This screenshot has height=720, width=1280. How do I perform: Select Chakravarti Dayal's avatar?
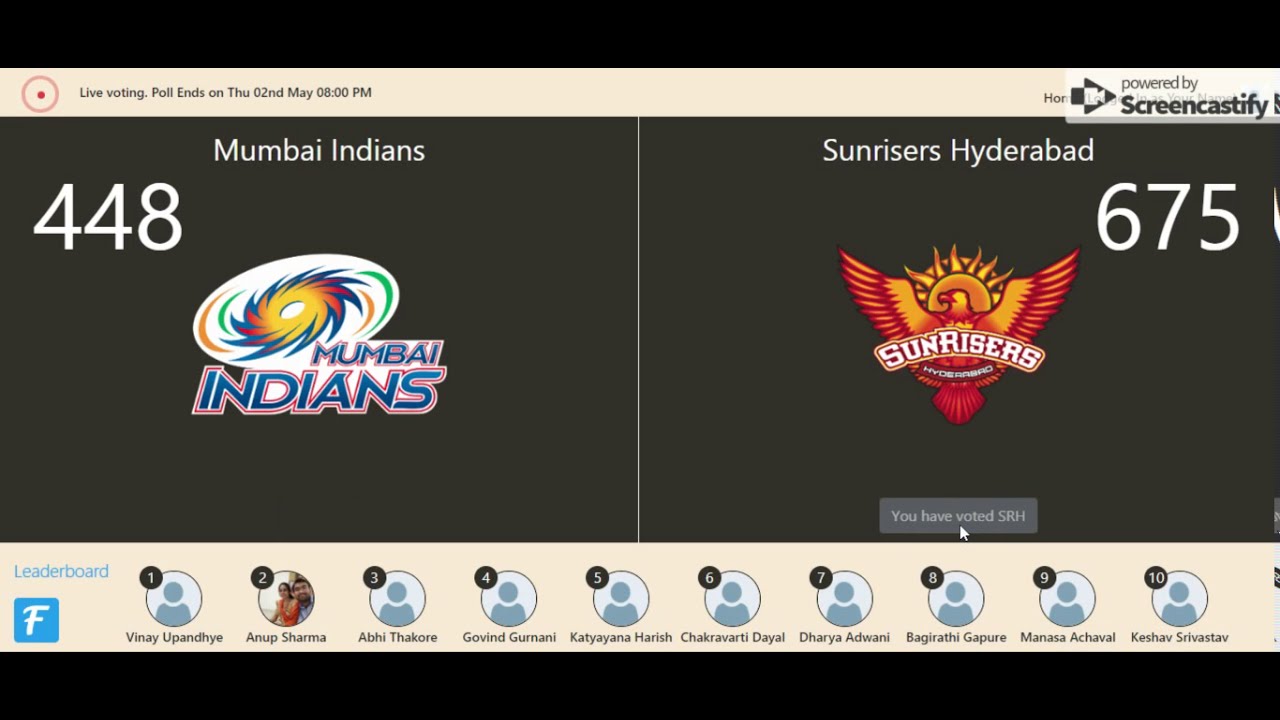(733, 598)
